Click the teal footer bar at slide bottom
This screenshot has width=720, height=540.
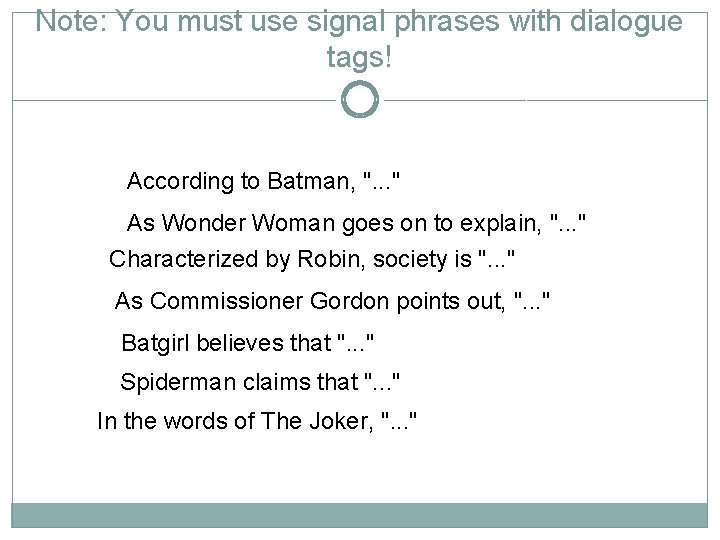click(360, 514)
